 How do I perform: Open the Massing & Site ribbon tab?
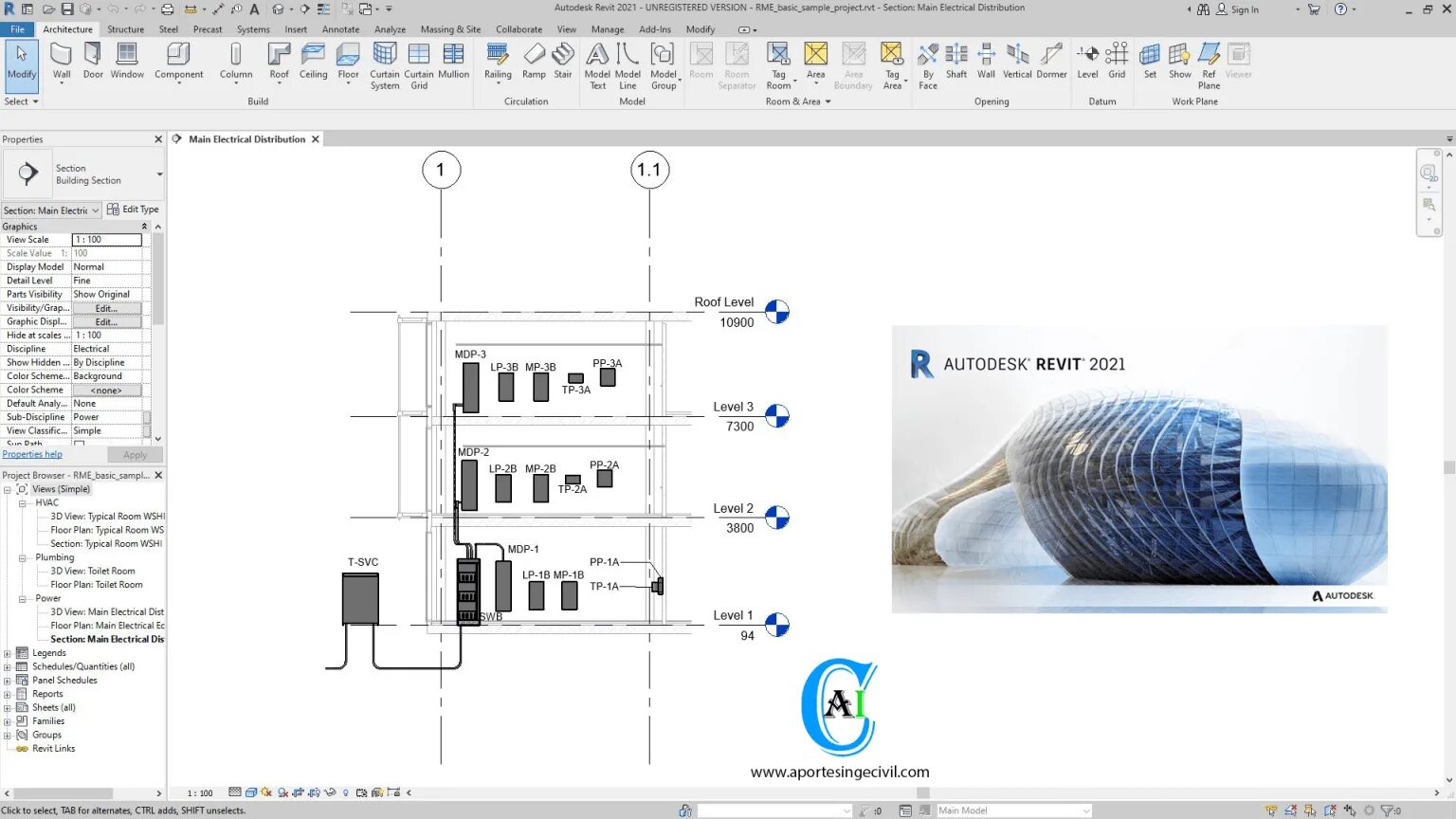pos(450,29)
